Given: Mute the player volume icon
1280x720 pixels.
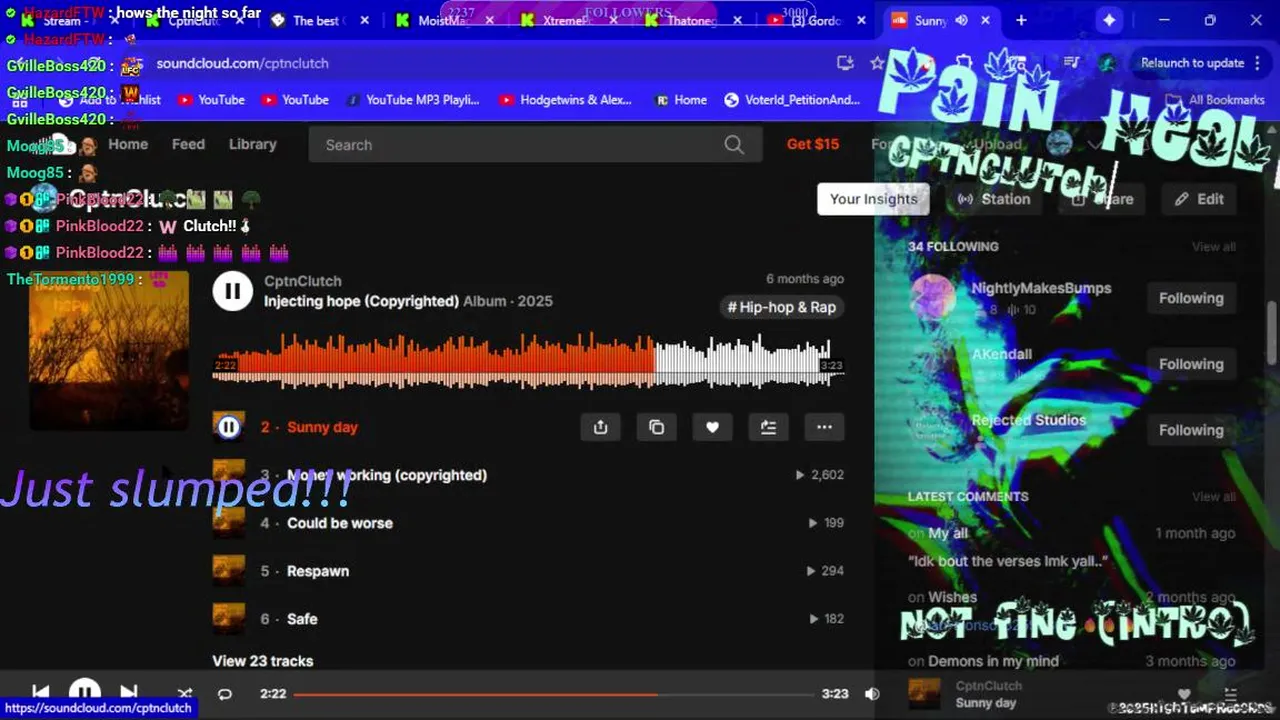Looking at the screenshot, I should click(x=872, y=694).
